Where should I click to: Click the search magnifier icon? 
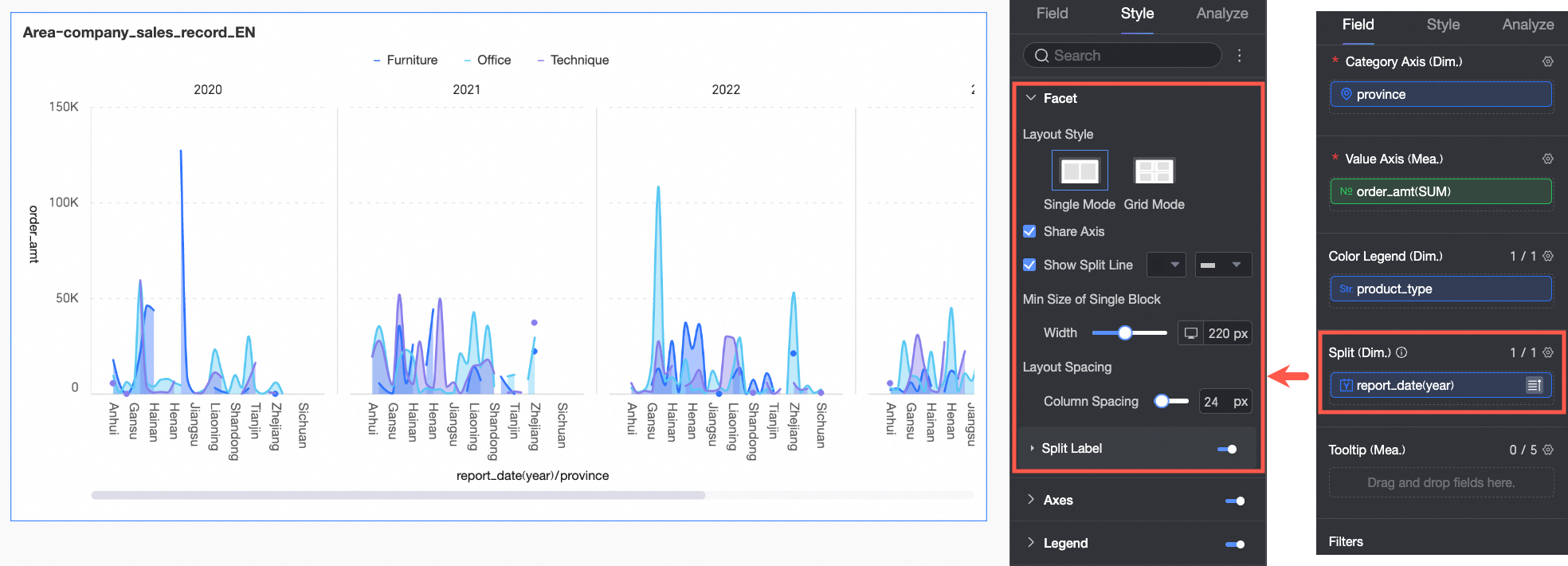pos(1041,55)
